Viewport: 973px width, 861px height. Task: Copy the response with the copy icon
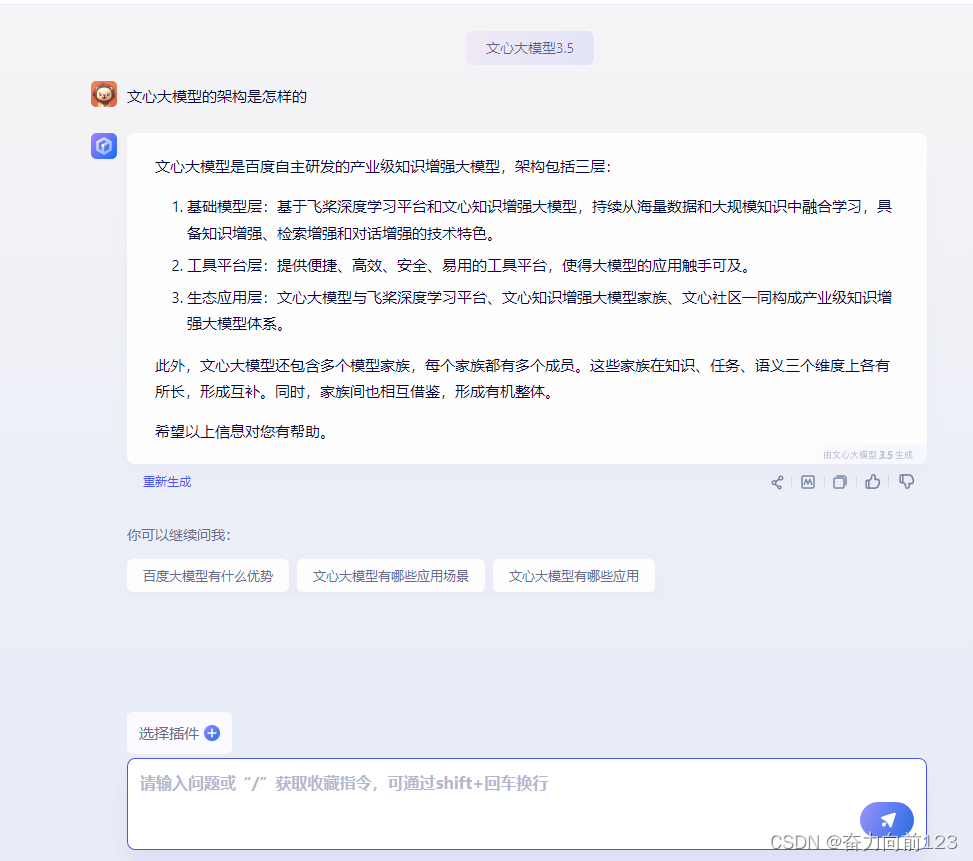click(840, 482)
